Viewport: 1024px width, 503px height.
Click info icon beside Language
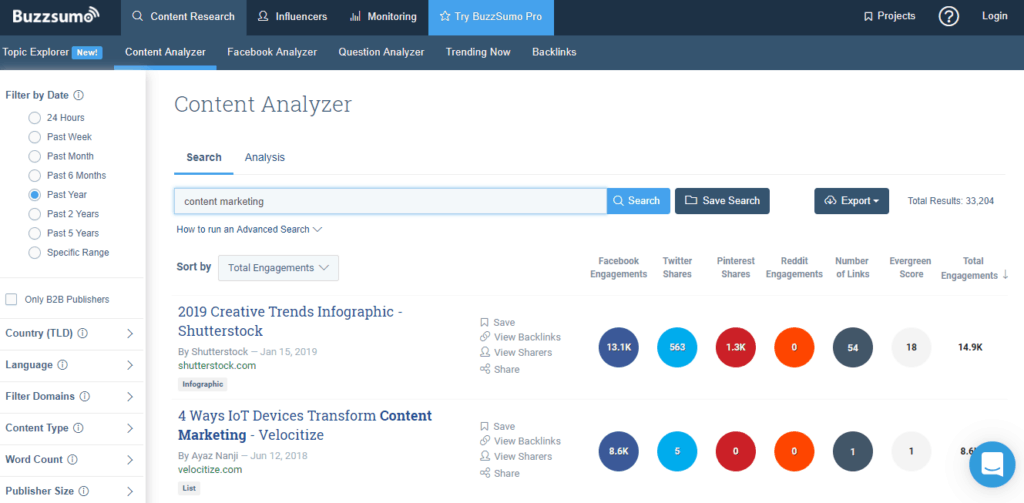62,365
